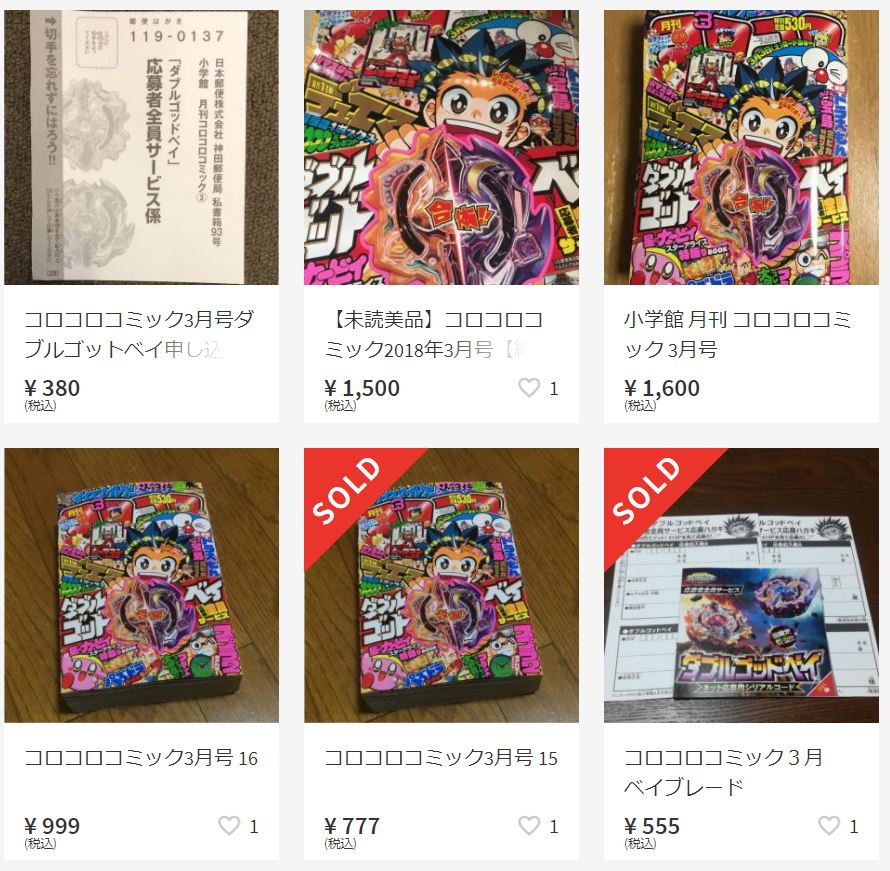This screenshot has width=890, height=871.
Task: Open title 小学館 月刊 コロコロコミック 3月号
Action: (x=737, y=334)
